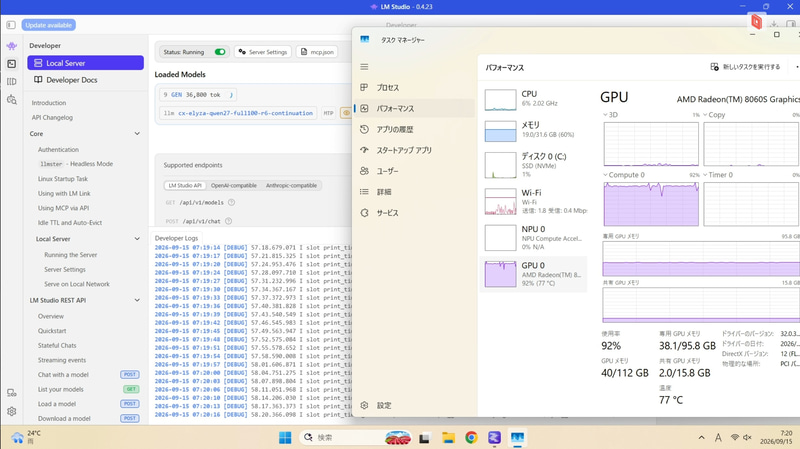Open Chrome from taskbar

[471, 437]
